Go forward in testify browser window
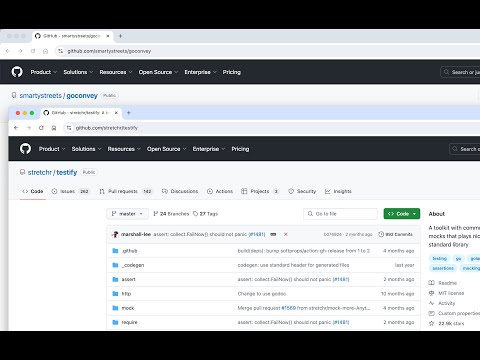This screenshot has width=480, height=360. pos(29,128)
